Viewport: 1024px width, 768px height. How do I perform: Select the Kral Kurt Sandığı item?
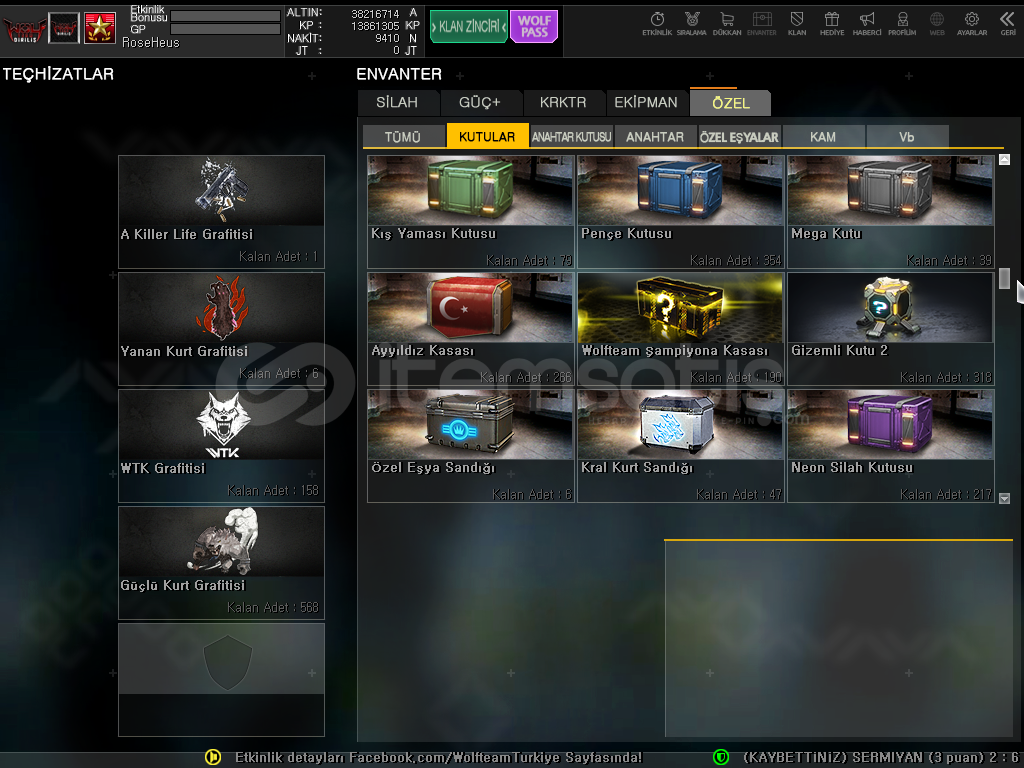click(x=680, y=445)
